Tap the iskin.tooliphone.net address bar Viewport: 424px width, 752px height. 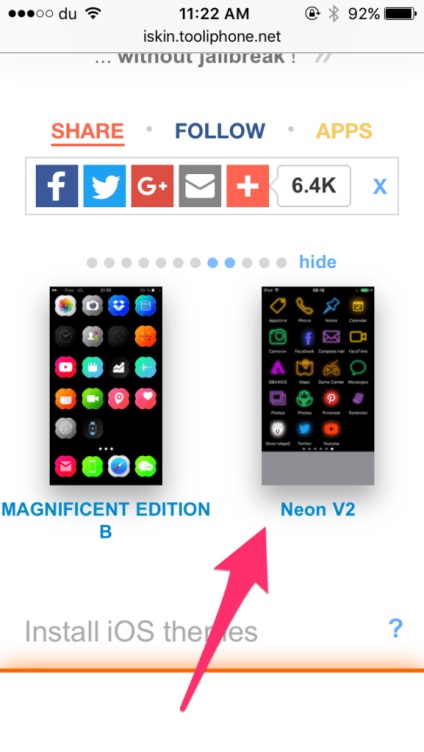click(212, 36)
